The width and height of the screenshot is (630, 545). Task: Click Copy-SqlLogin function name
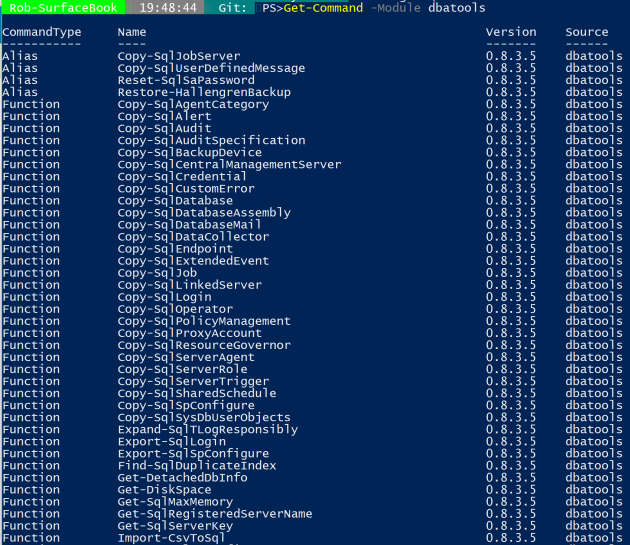pos(164,297)
